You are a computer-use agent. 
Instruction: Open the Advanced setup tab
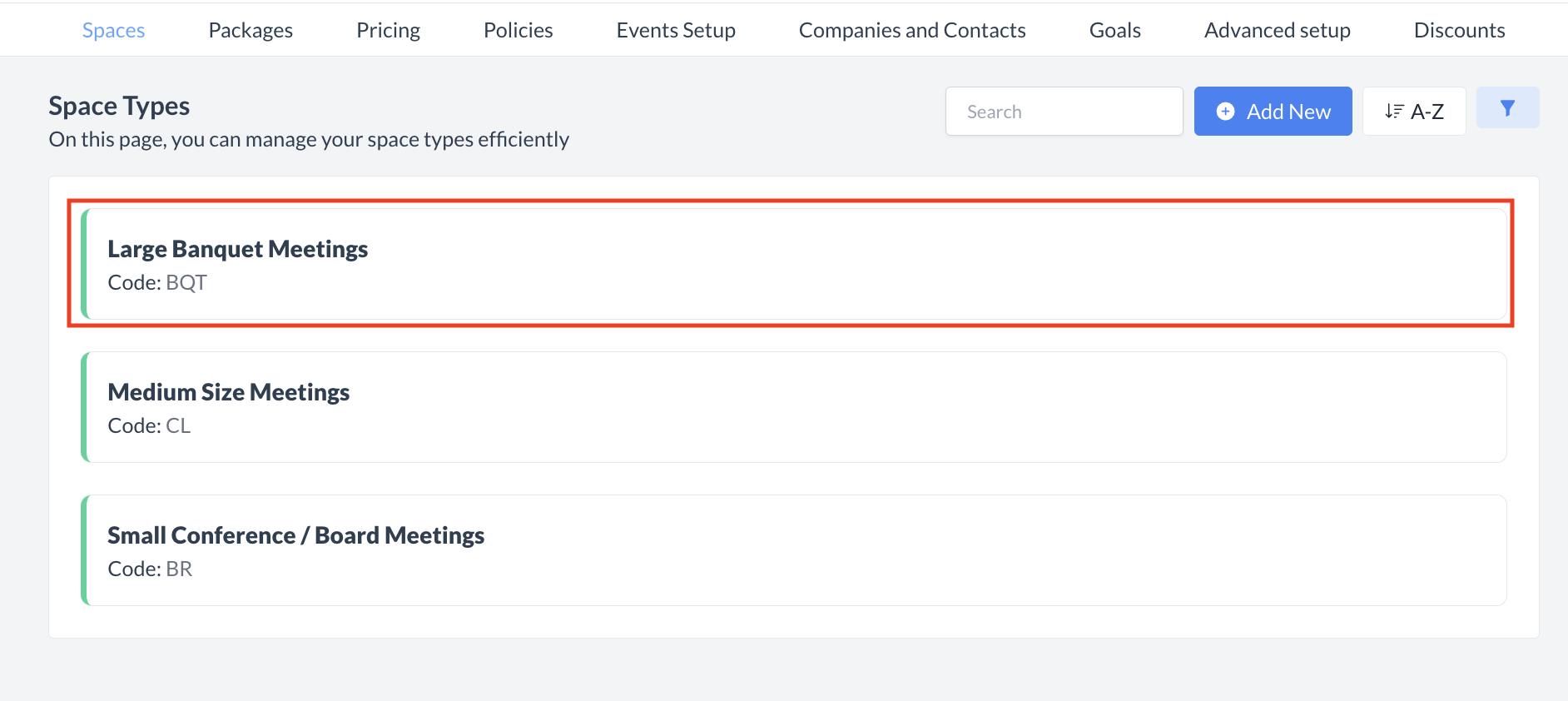(x=1277, y=30)
